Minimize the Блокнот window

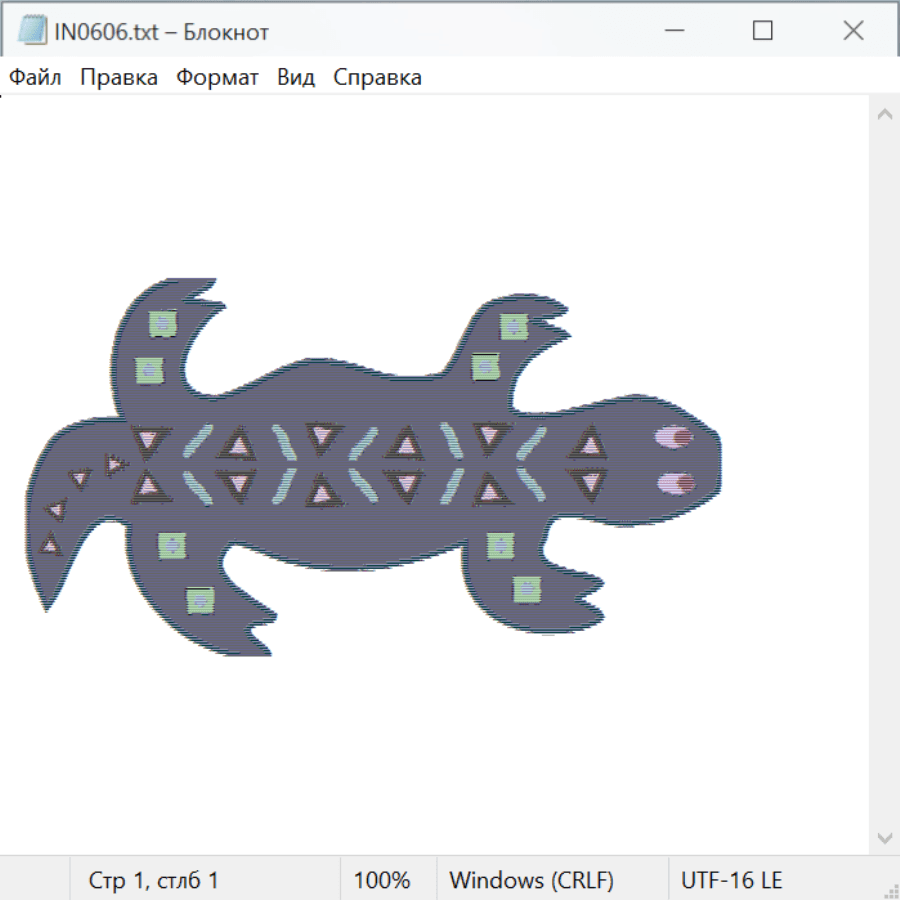click(x=673, y=31)
